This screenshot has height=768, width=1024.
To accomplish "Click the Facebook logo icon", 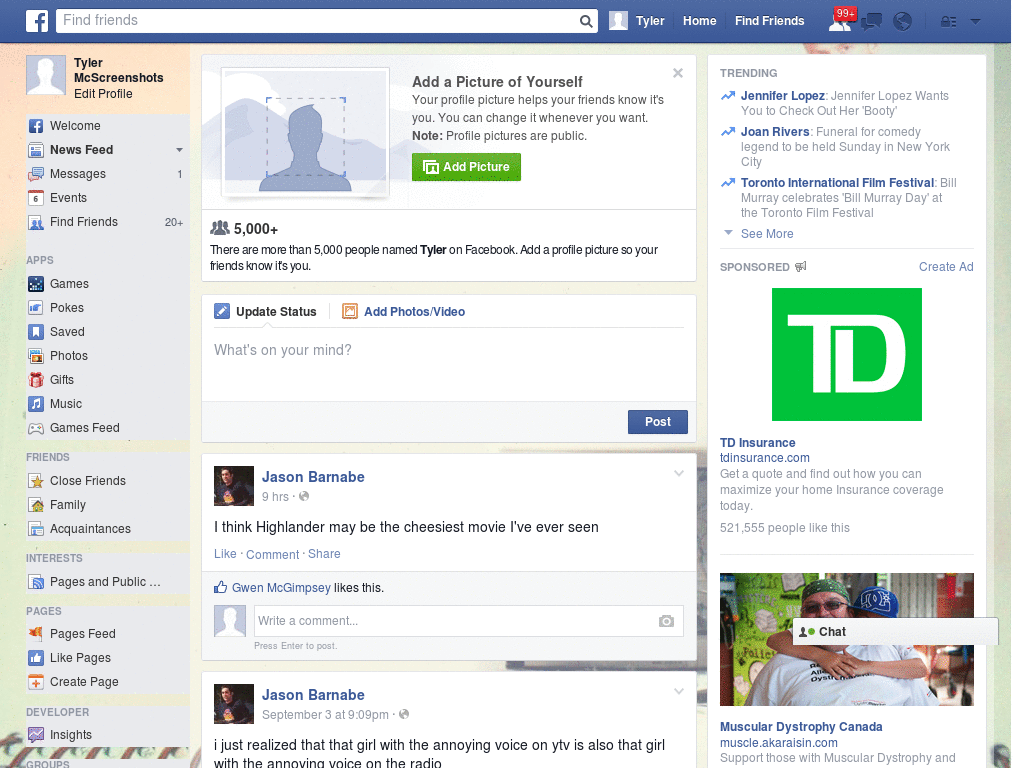I will 37,21.
